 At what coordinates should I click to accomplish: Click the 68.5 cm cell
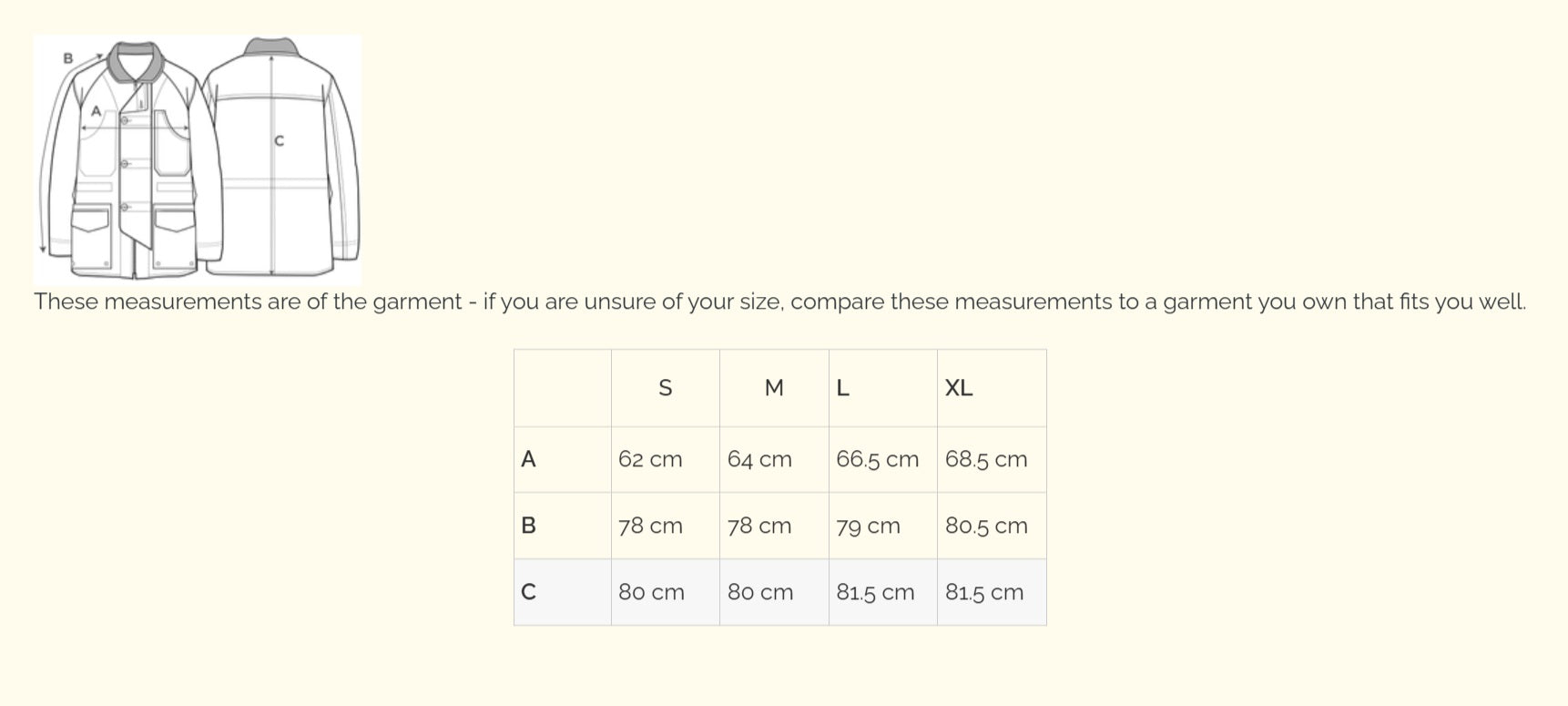[x=986, y=459]
